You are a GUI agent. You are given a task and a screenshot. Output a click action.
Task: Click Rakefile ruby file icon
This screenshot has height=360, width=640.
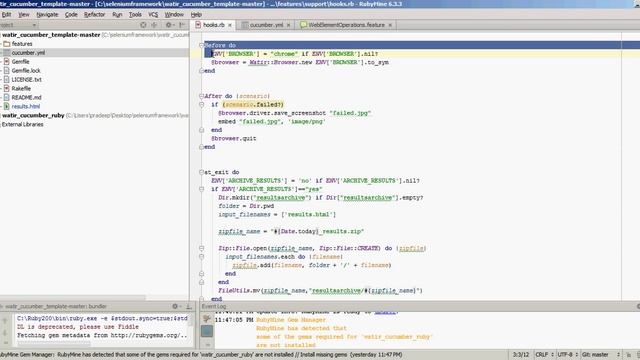7,89
